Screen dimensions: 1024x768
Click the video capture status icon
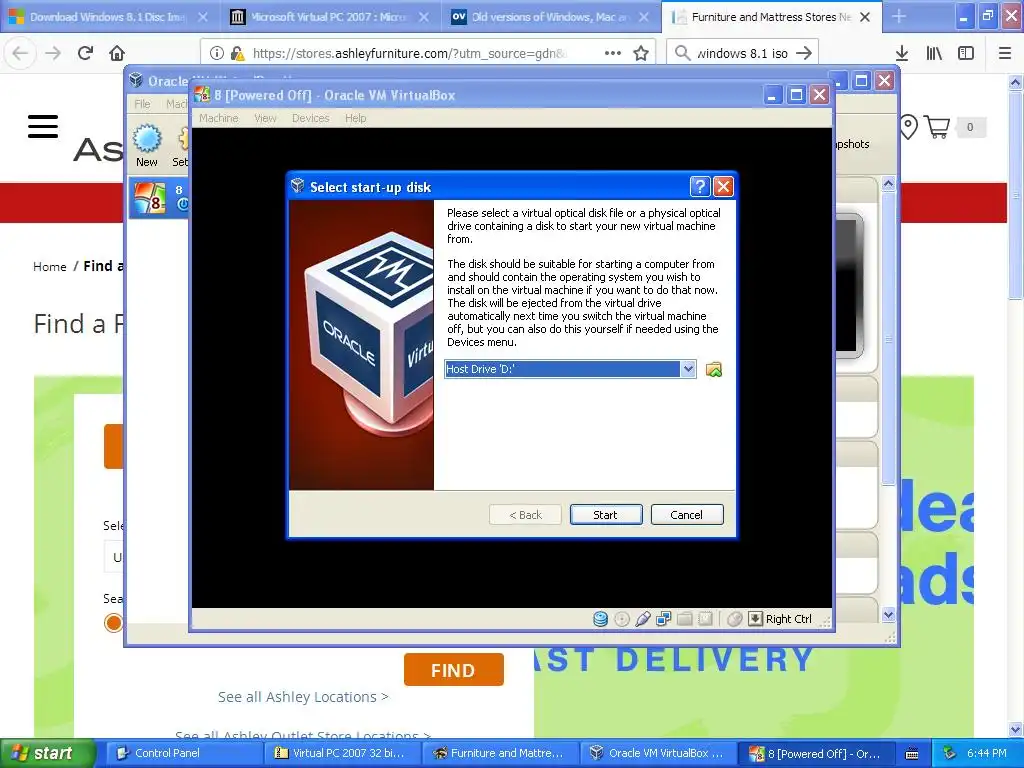pos(705,618)
